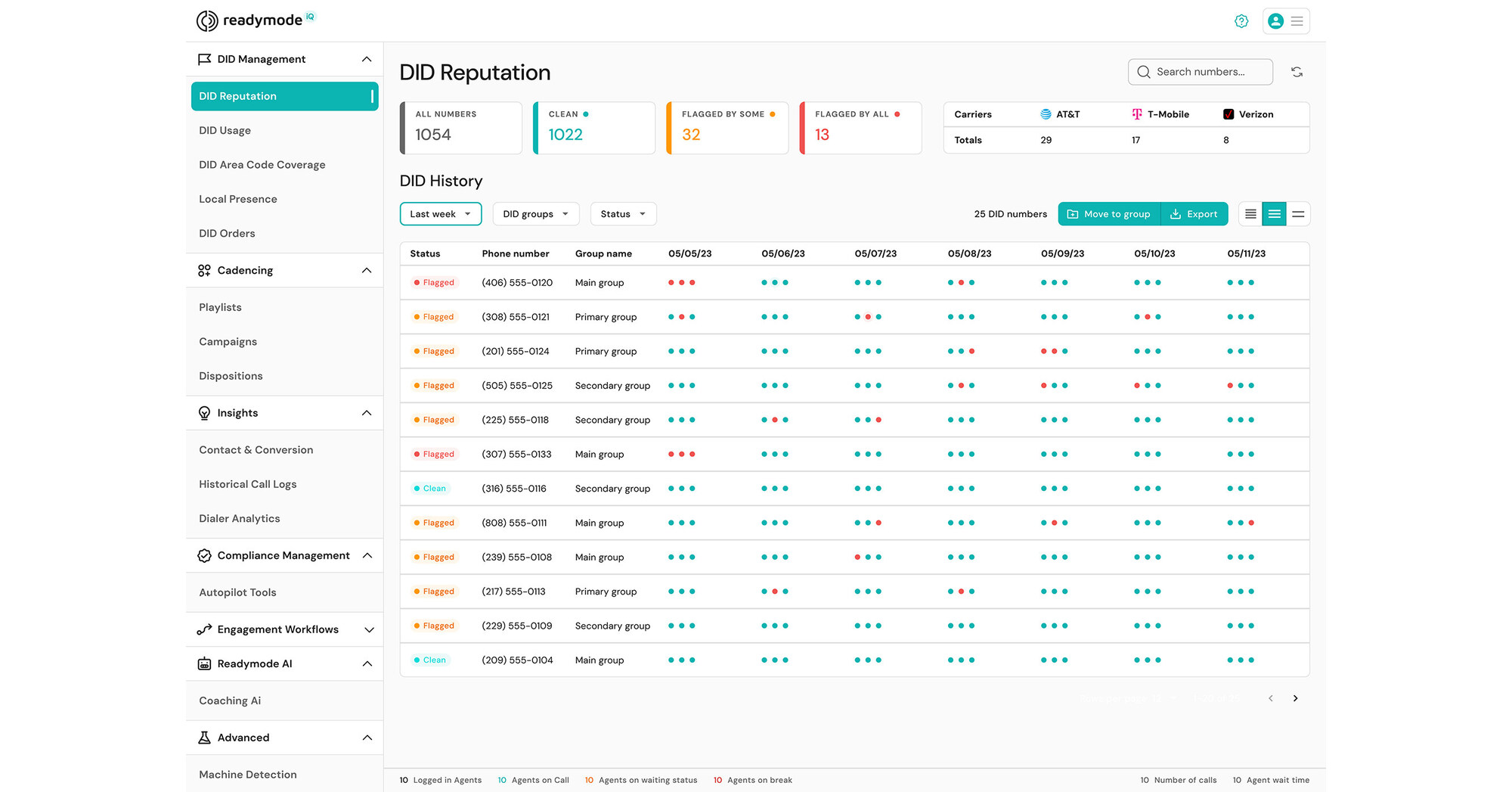
Task: Click the Insights lightbulb icon in sidebar
Action: [203, 412]
